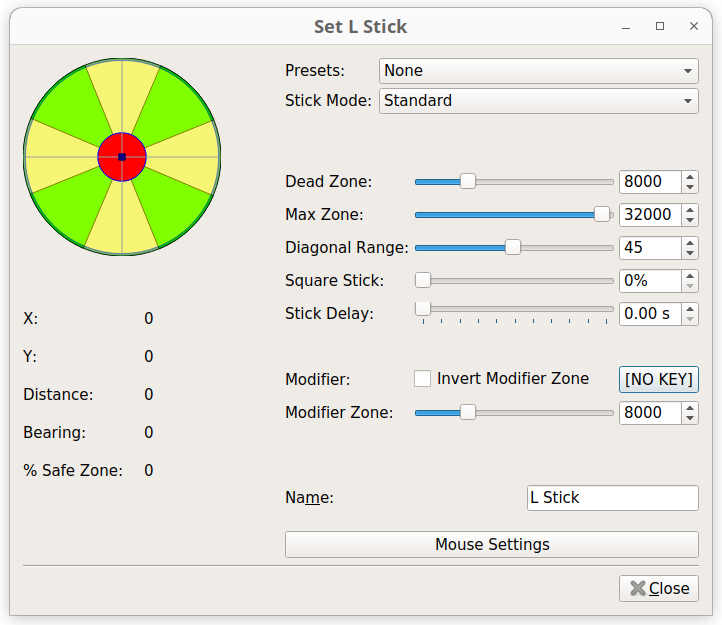This screenshot has width=722, height=625.
Task: Increase Stick Delay with up arrow
Action: 690,310
